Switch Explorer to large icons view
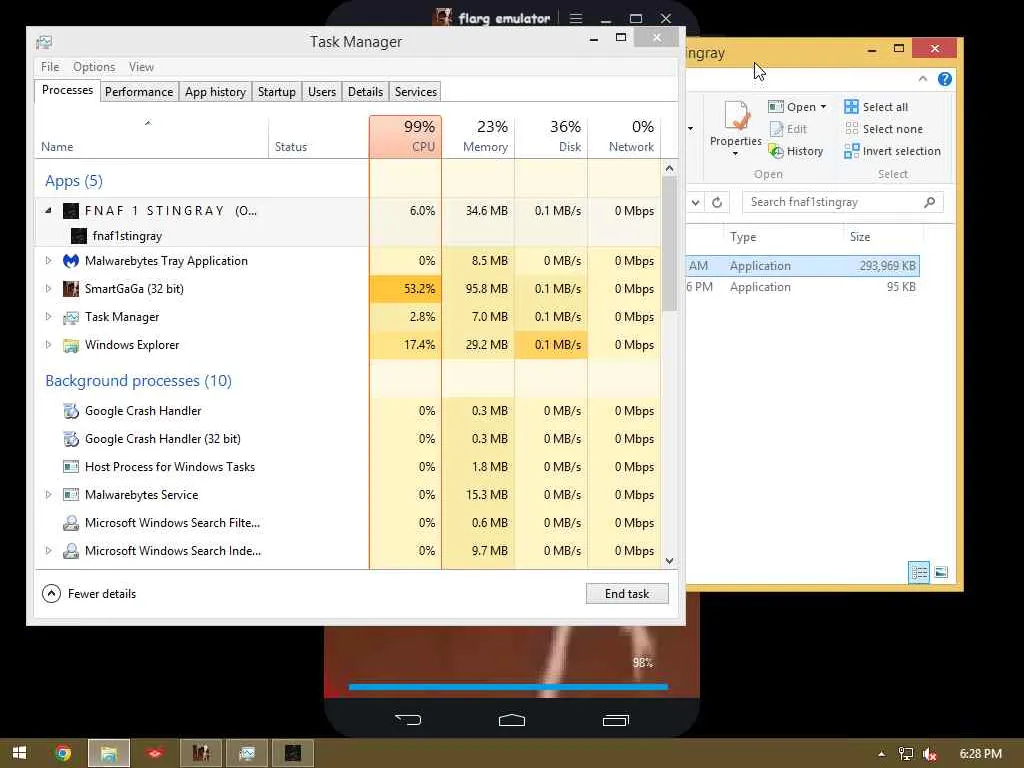 coord(941,573)
